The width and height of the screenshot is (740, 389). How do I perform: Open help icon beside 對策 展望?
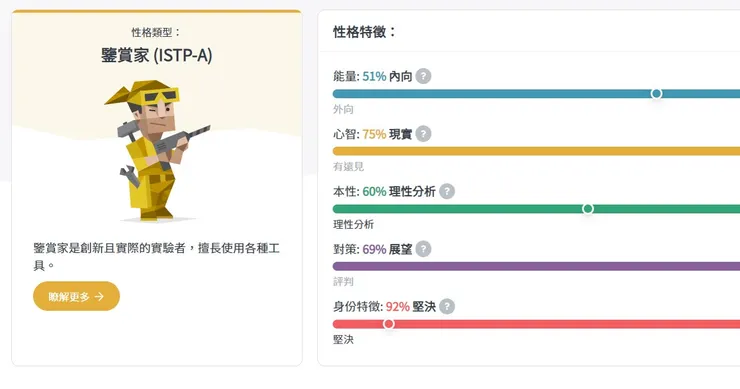(x=423, y=249)
